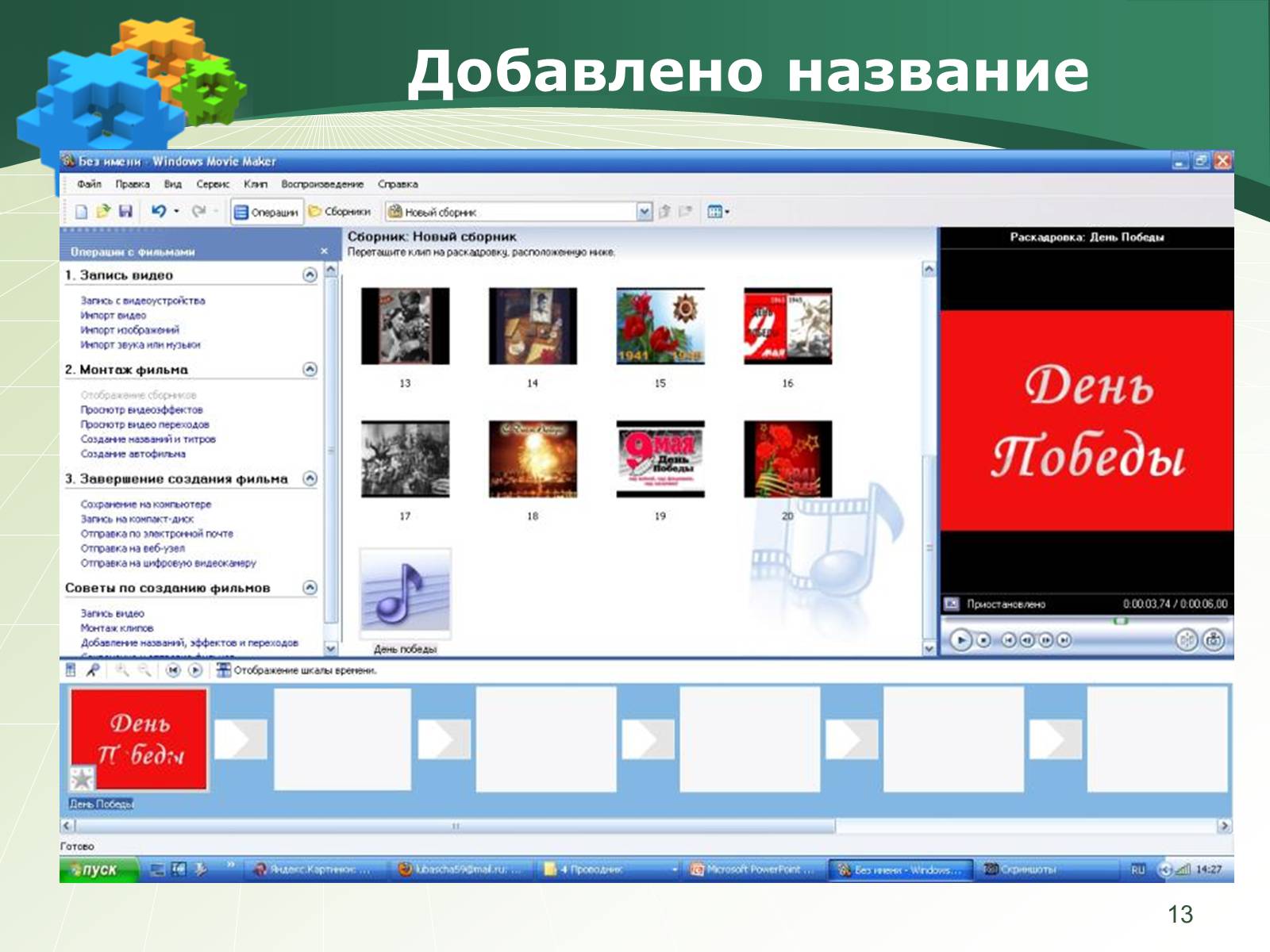1270x952 pixels.
Task: Click the Open Project folder icon
Action: tap(103, 212)
